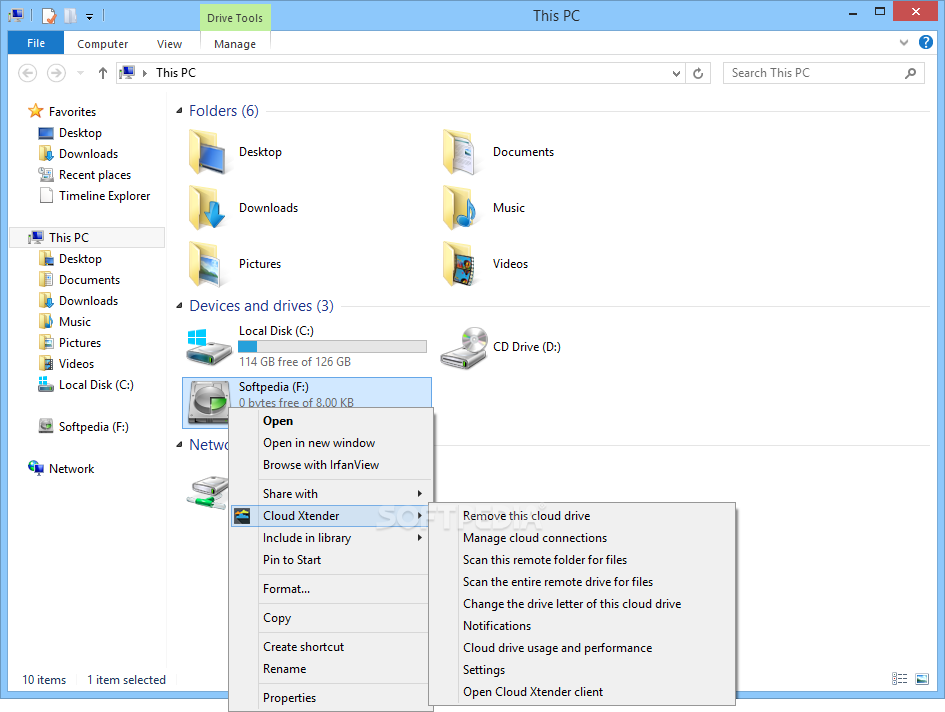Choose Properties from context menu
The height and width of the screenshot is (712, 945).
point(331,698)
